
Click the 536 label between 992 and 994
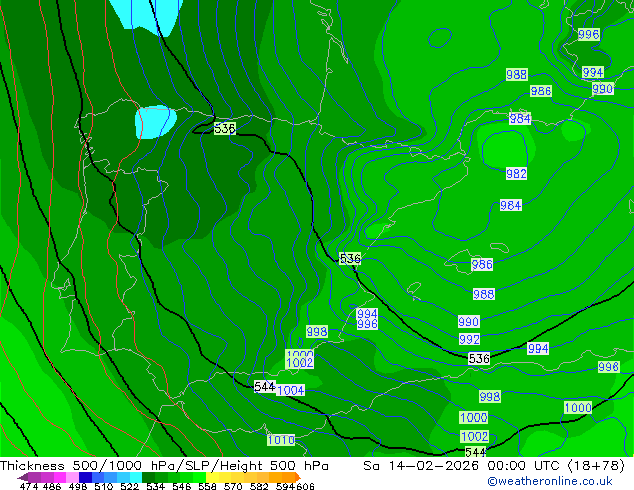479,358
